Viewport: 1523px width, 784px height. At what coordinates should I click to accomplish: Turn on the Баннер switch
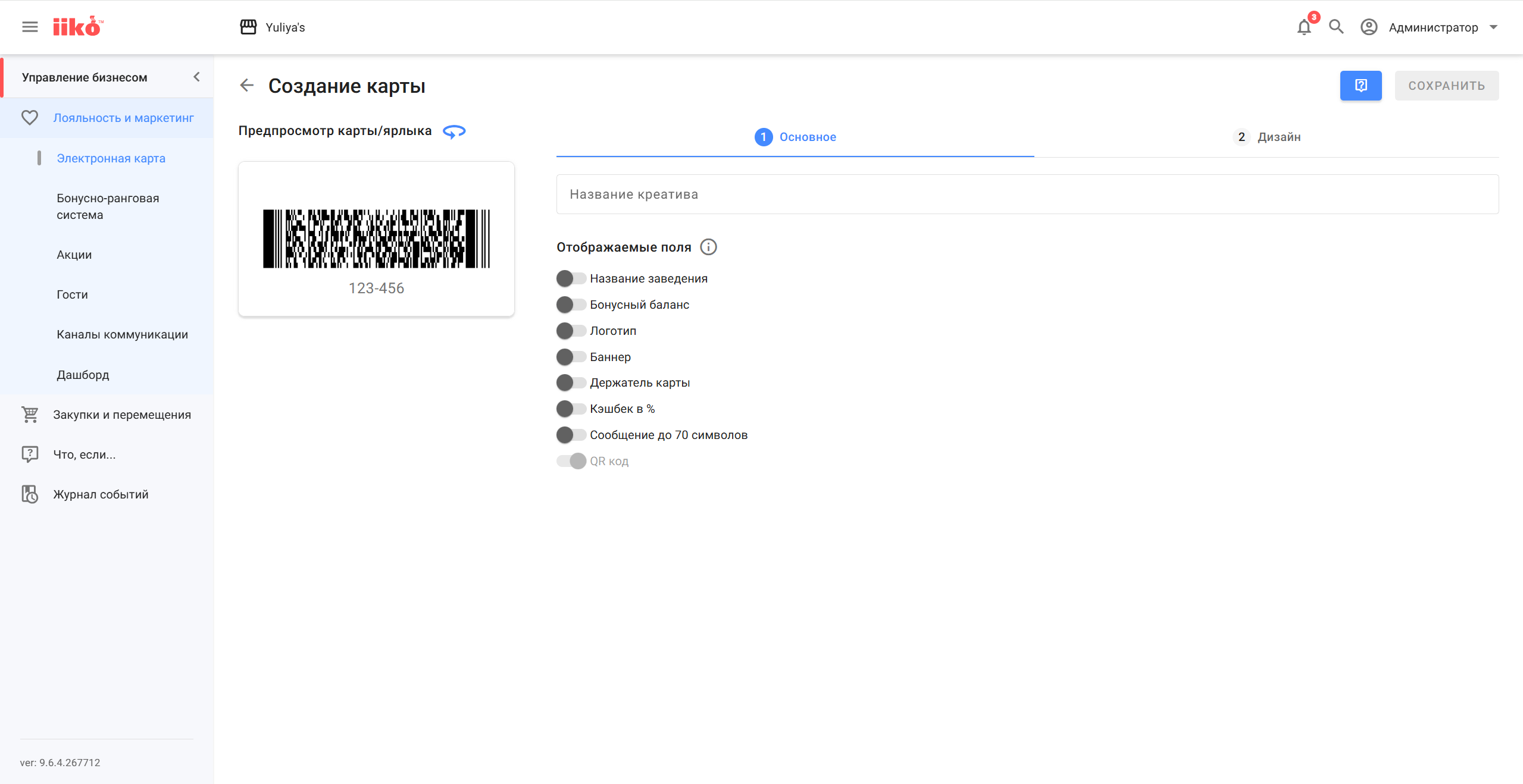click(x=571, y=357)
